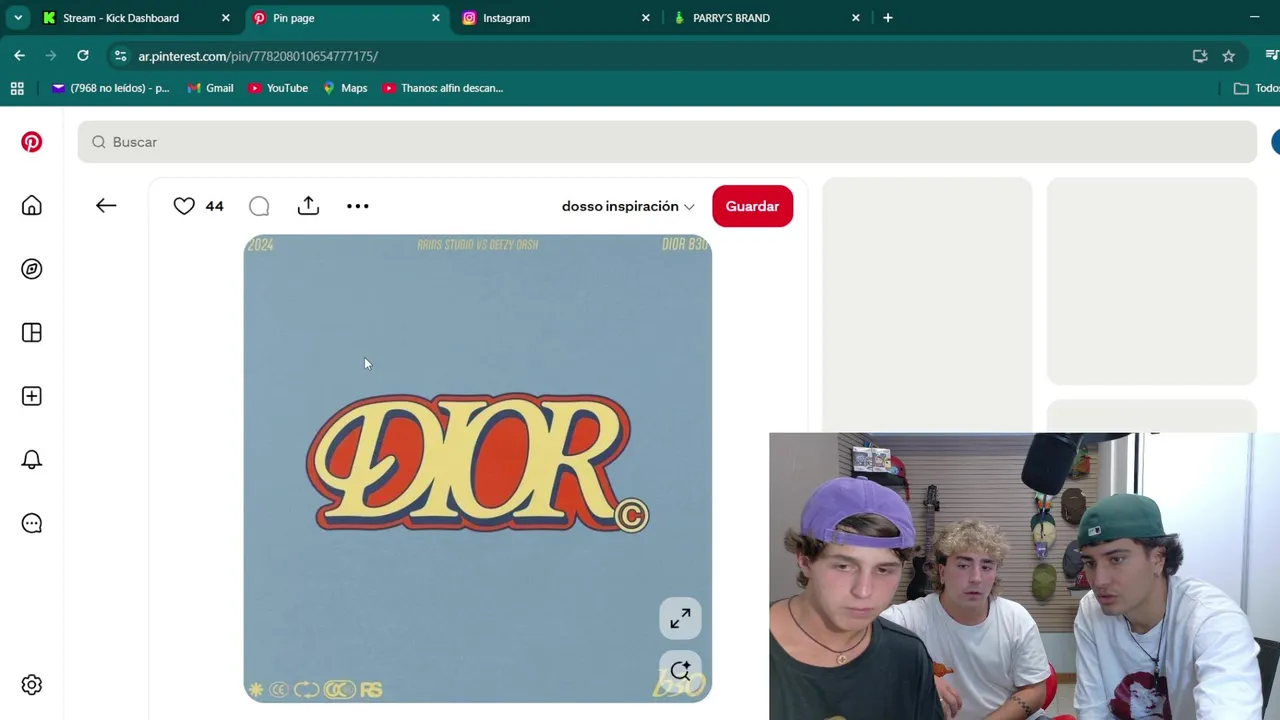
Task: Close the Kick Dashboard tab
Action: (226, 18)
